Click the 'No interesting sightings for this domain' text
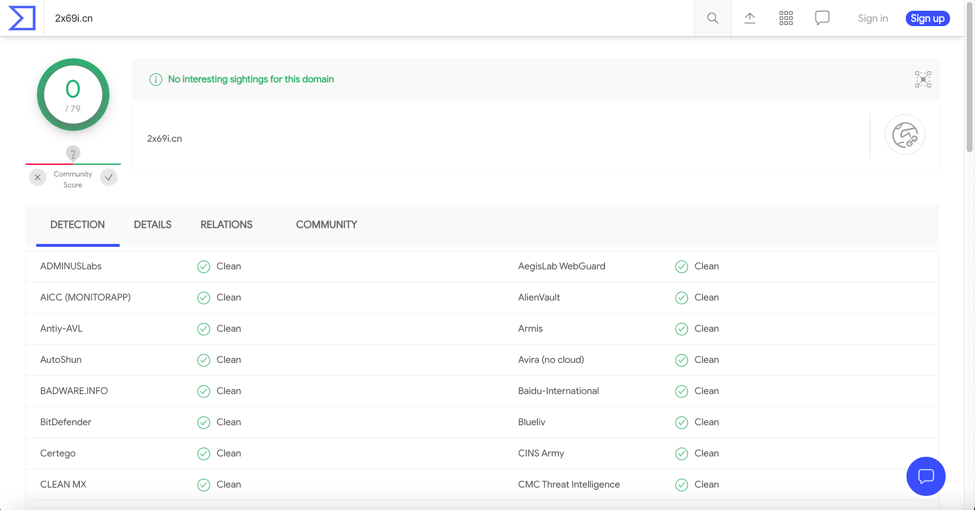This screenshot has width=975, height=510. 251,79
